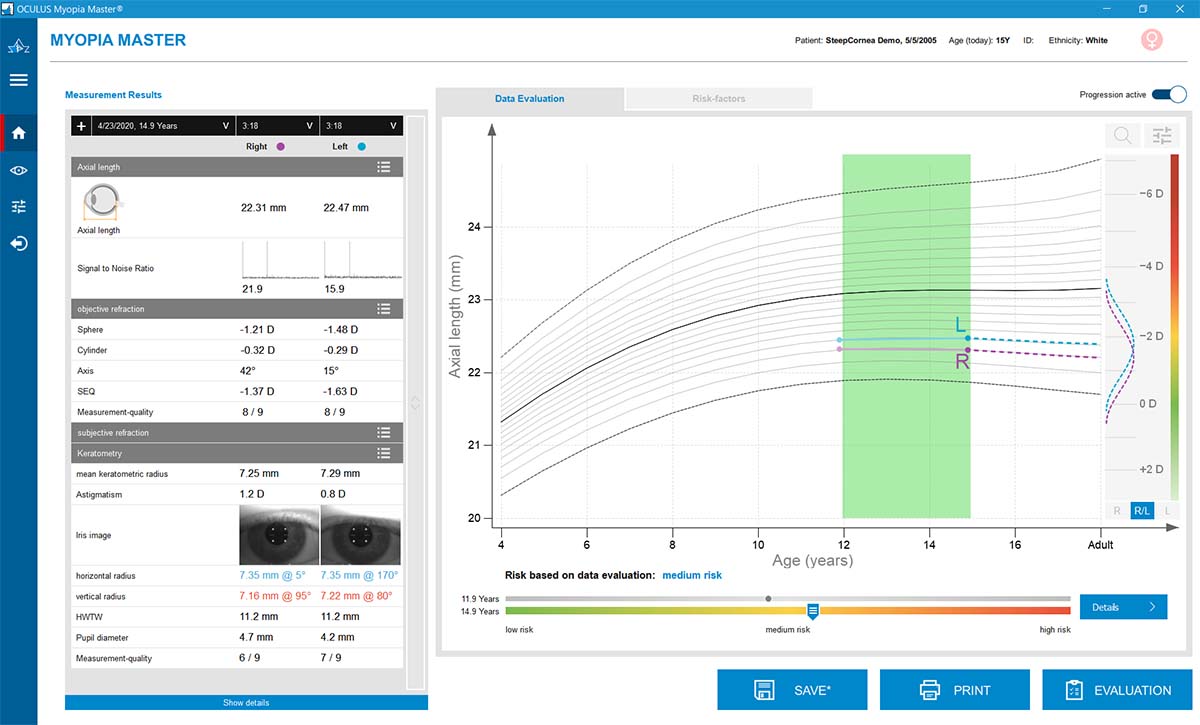The height and width of the screenshot is (725, 1200).
Task: Click the medium risk evaluation text
Action: point(691,575)
